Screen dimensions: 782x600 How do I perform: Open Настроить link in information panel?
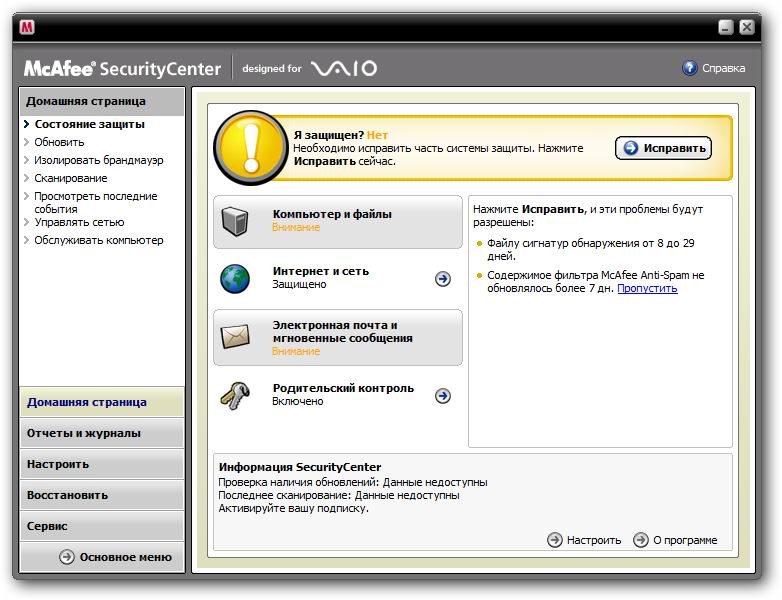[594, 540]
